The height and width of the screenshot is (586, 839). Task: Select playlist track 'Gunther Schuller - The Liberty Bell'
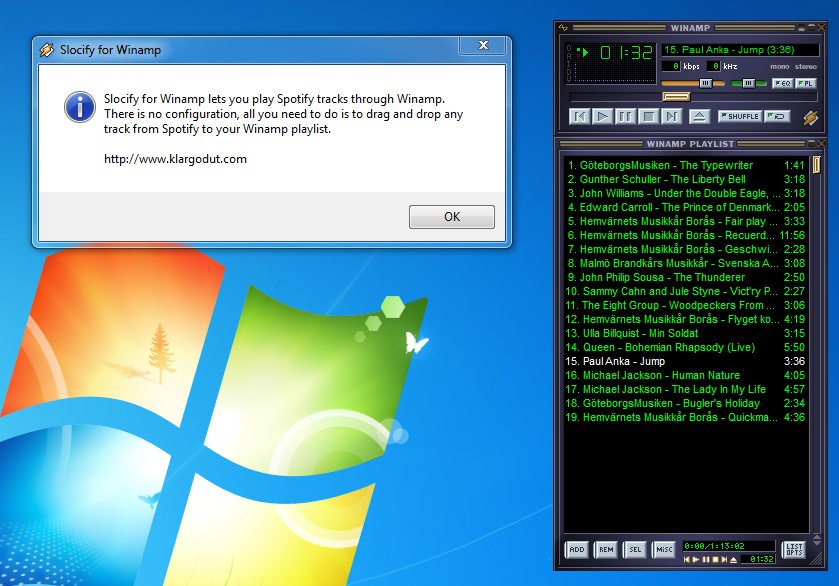[685, 179]
